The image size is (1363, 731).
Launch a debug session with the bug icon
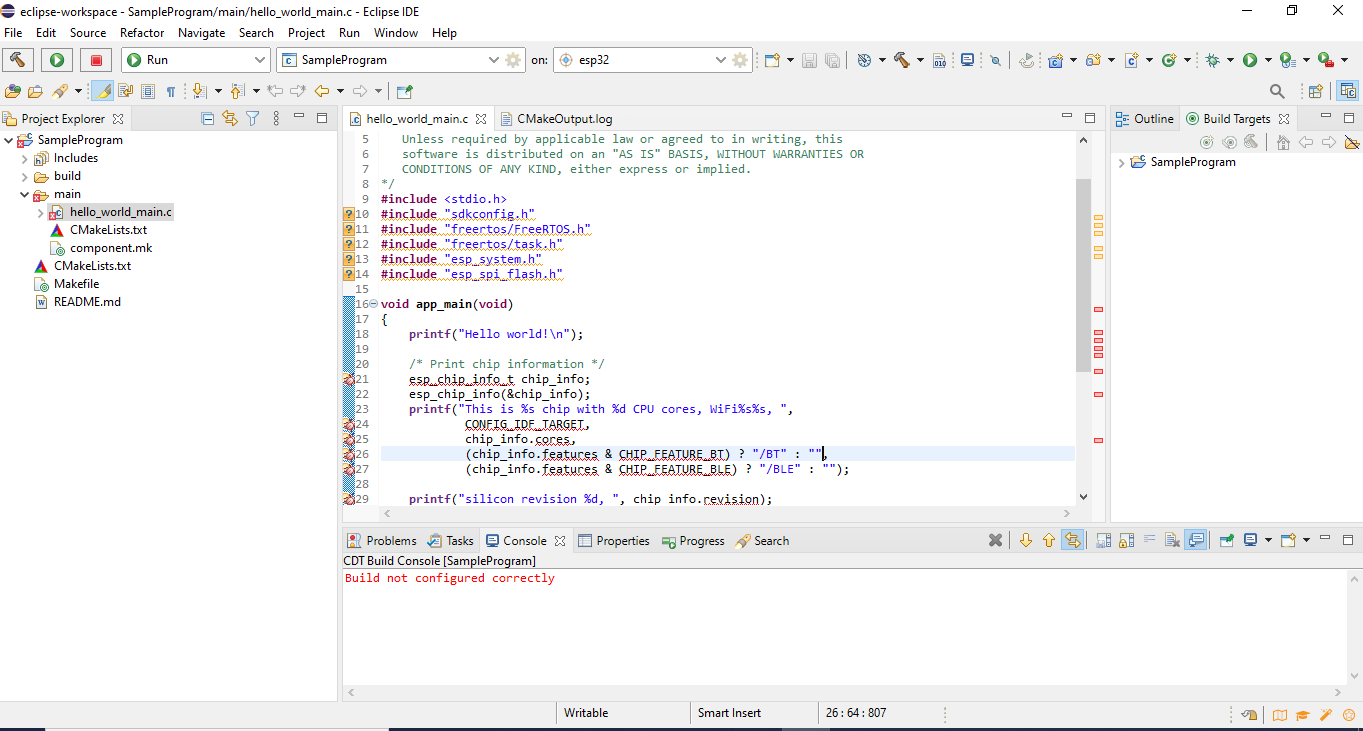click(1213, 59)
